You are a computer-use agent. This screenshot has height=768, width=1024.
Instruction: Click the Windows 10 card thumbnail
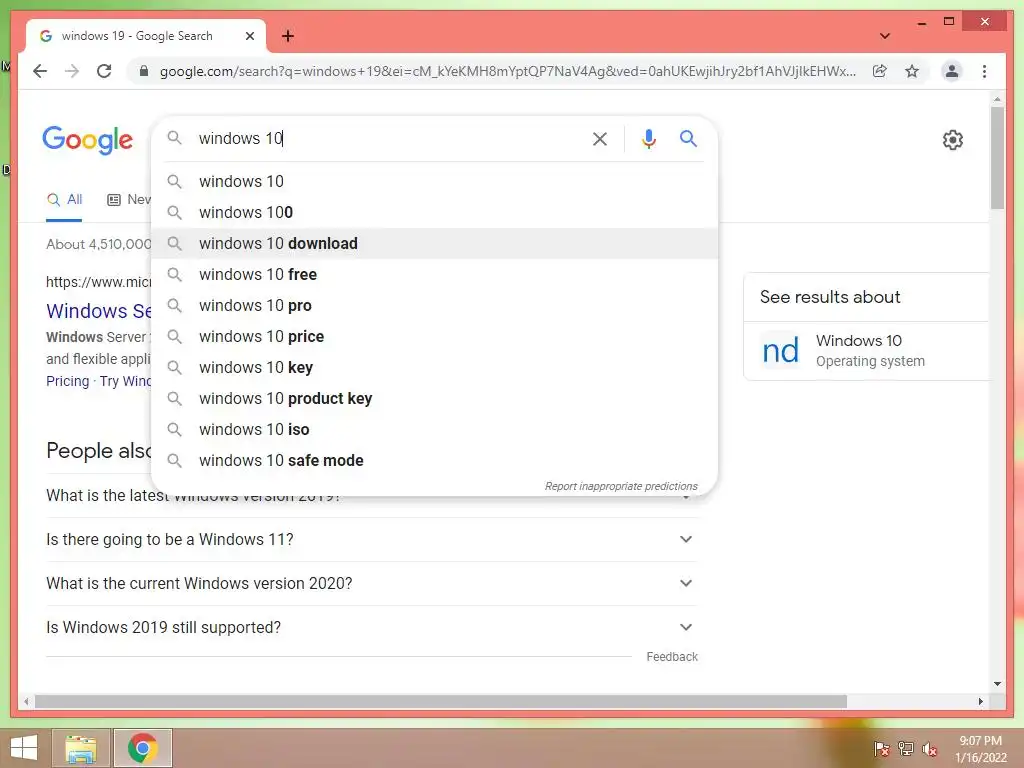click(781, 351)
